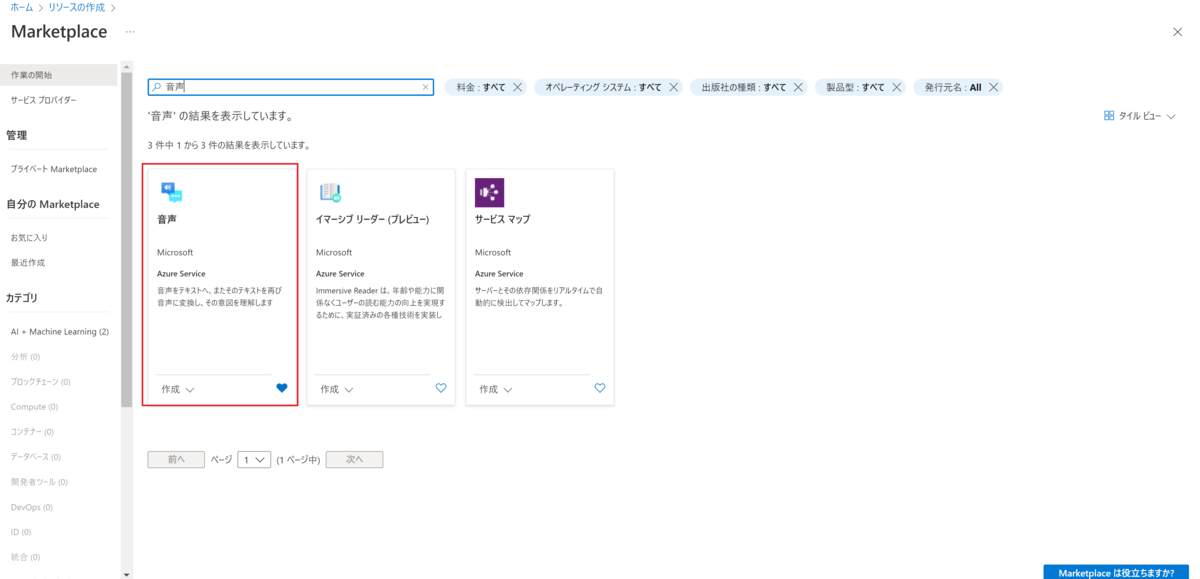Open the 出版社の種類 filter options
This screenshot has height=579, width=1200.
click(744, 87)
